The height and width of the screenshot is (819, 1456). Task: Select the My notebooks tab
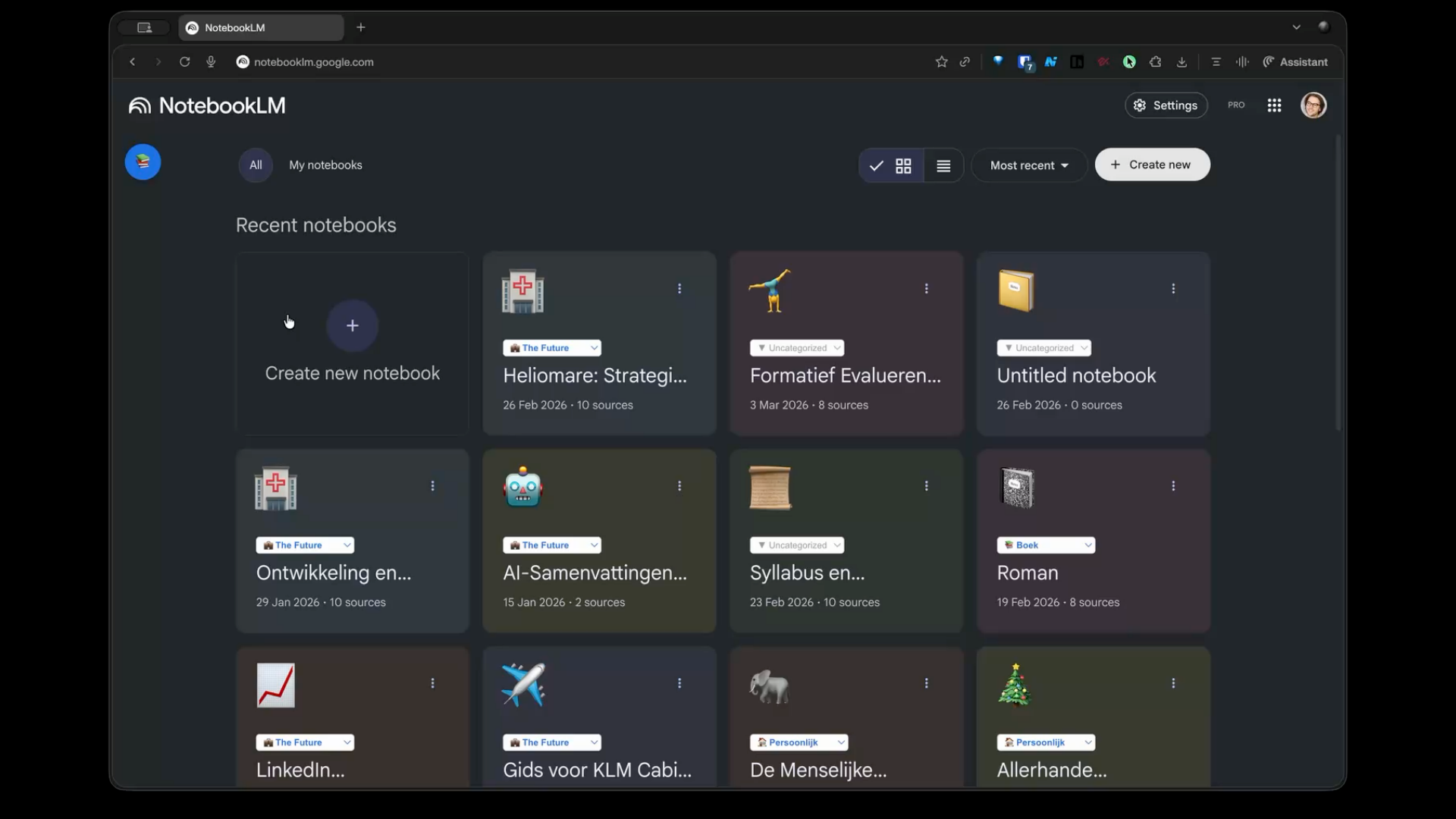click(325, 165)
